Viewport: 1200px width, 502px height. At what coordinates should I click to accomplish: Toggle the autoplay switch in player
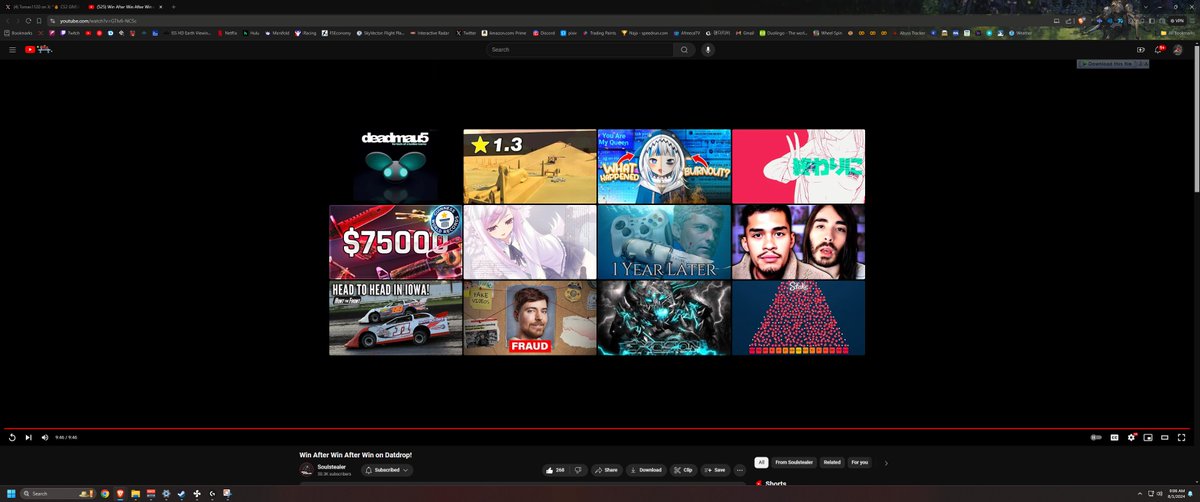[1096, 437]
